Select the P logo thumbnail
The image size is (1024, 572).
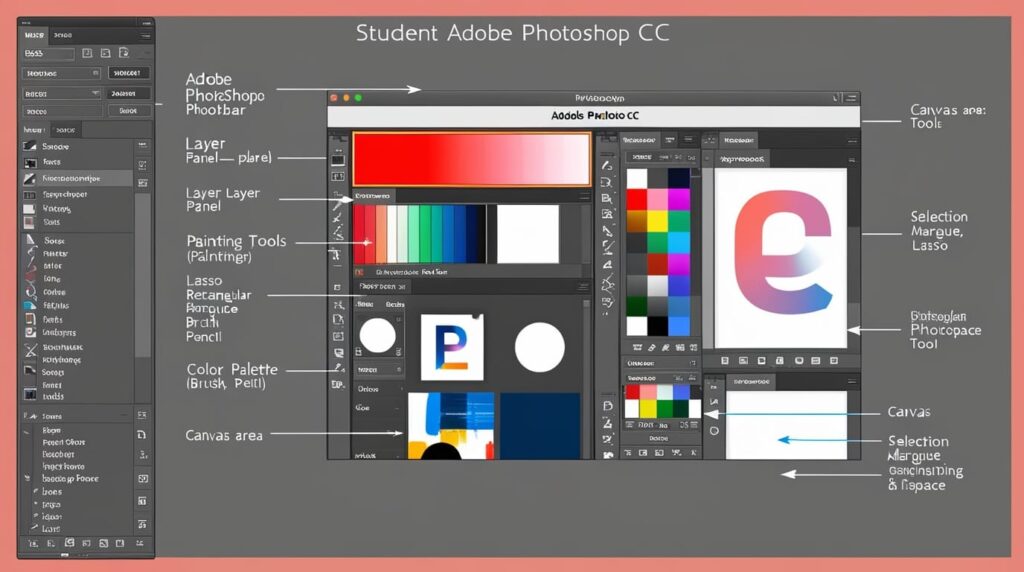click(x=452, y=347)
